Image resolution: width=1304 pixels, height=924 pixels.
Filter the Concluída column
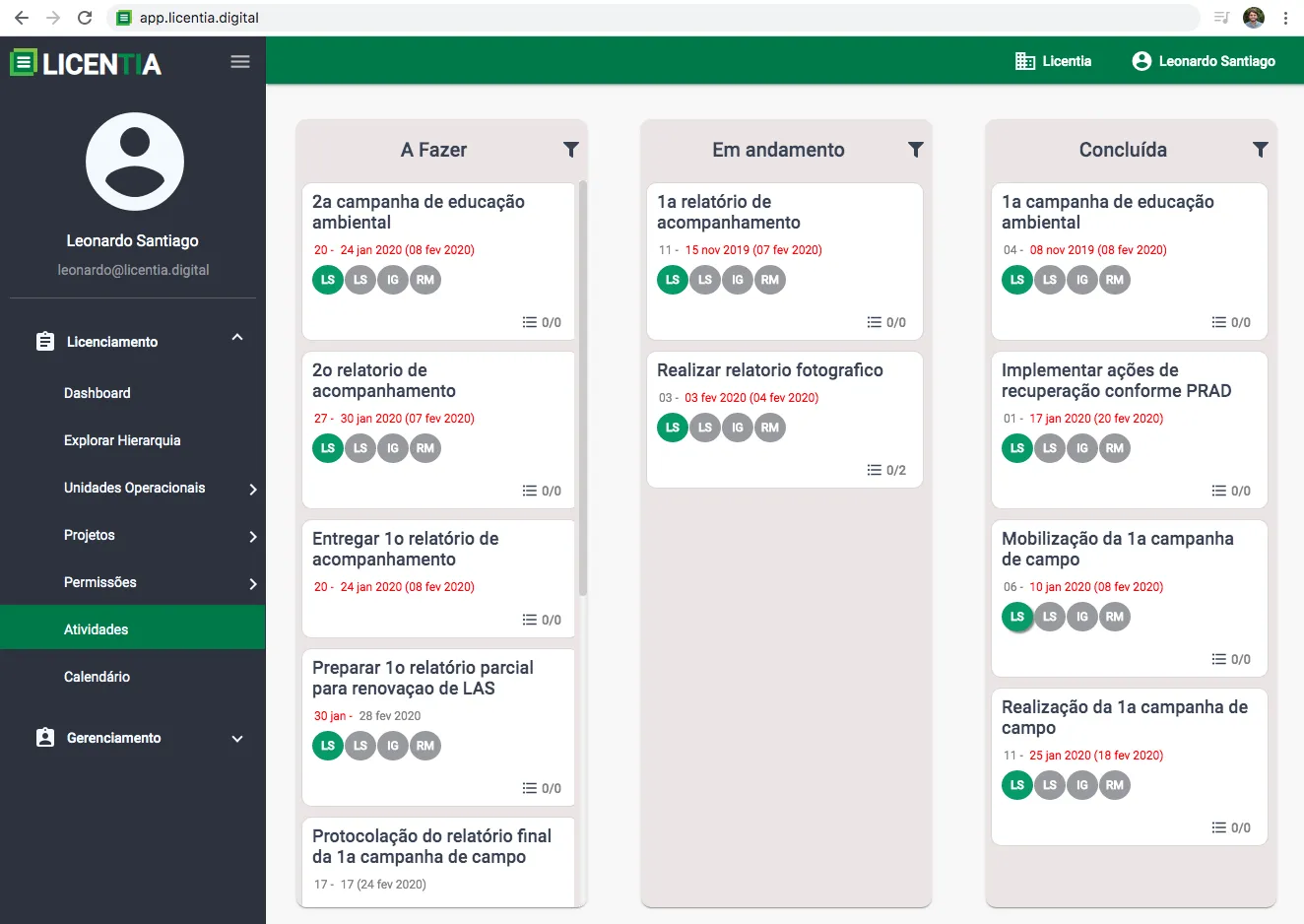tap(1260, 150)
